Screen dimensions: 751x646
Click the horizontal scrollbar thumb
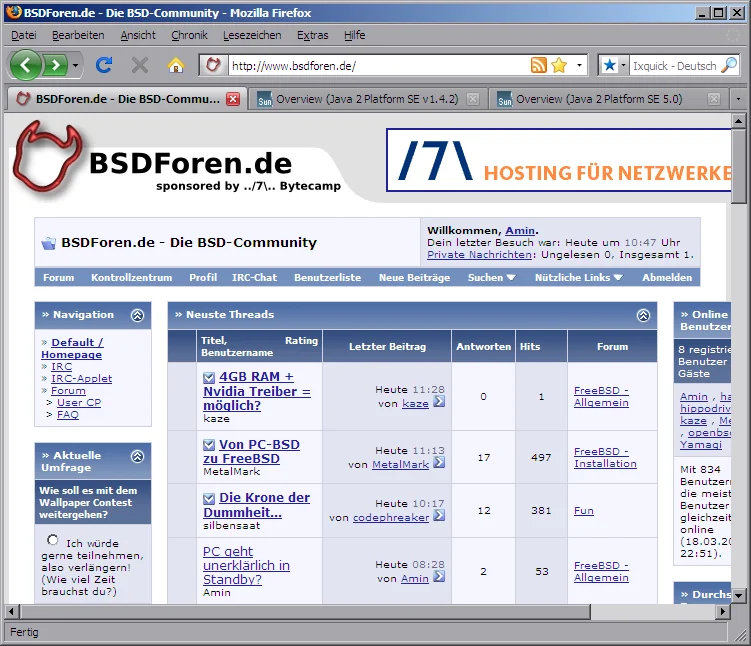[x=306, y=611]
